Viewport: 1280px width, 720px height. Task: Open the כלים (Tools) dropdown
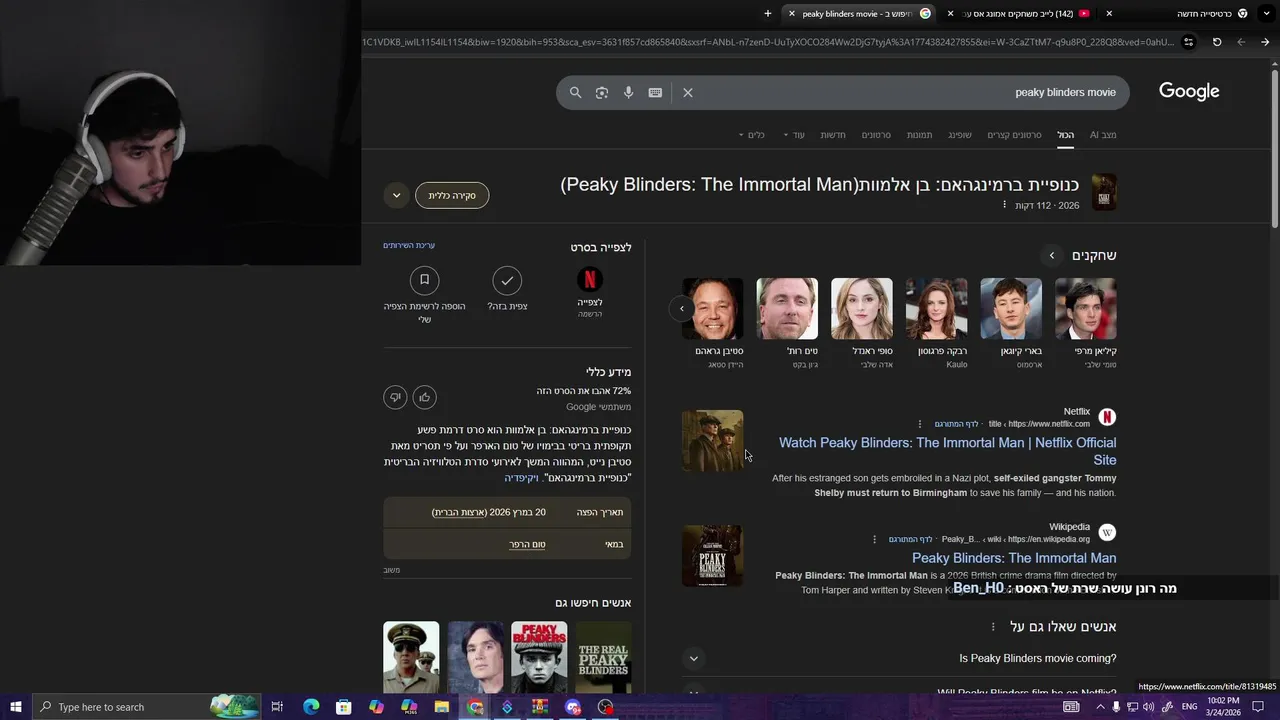coord(751,135)
